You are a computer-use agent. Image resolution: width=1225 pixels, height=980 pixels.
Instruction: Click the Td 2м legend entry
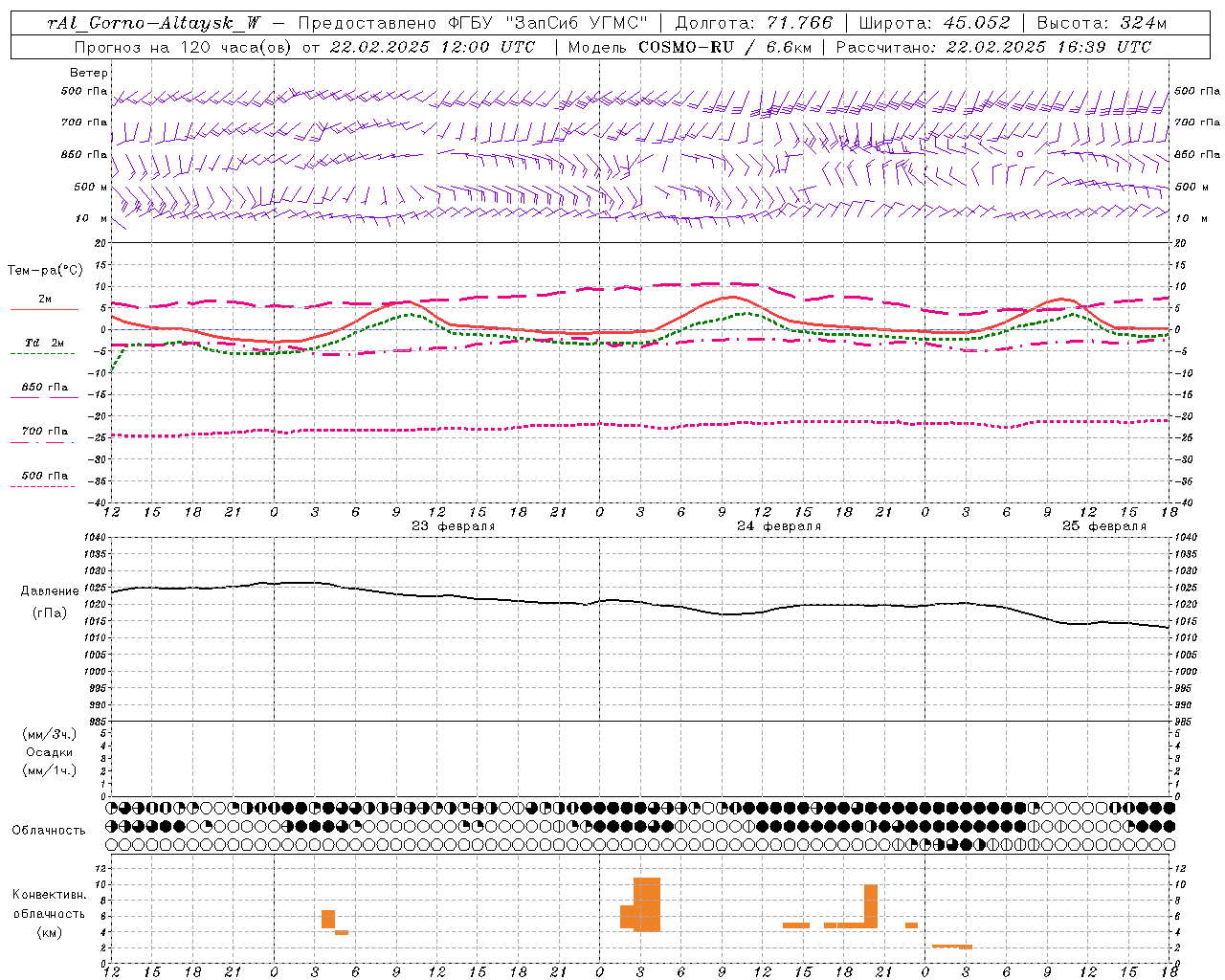(x=45, y=343)
